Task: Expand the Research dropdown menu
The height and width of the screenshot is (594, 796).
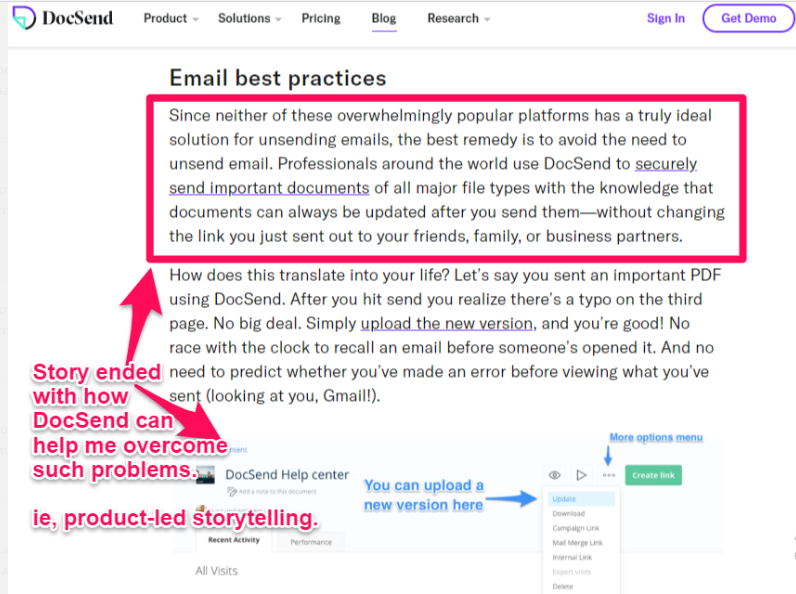Action: 458,18
